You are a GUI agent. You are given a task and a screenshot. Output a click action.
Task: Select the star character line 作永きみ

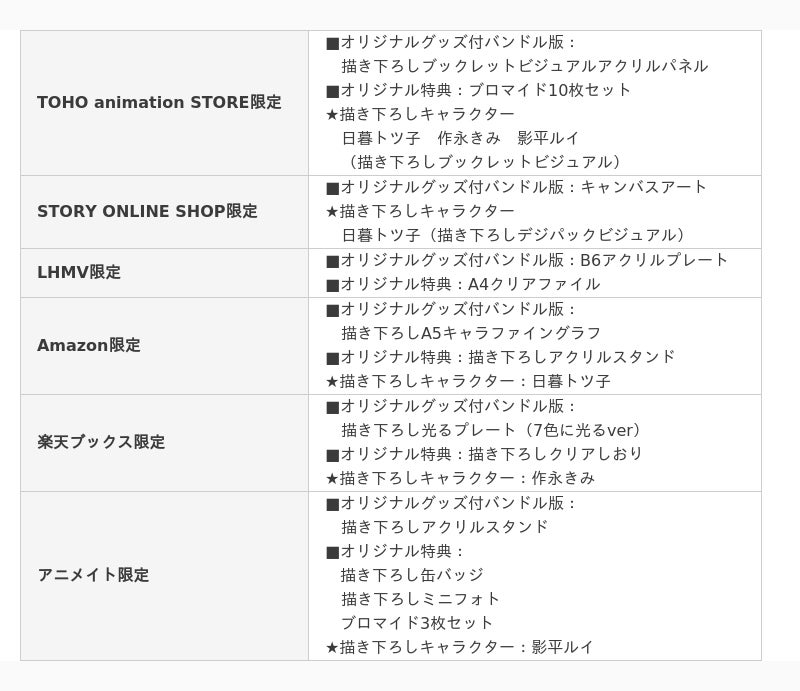click(460, 478)
